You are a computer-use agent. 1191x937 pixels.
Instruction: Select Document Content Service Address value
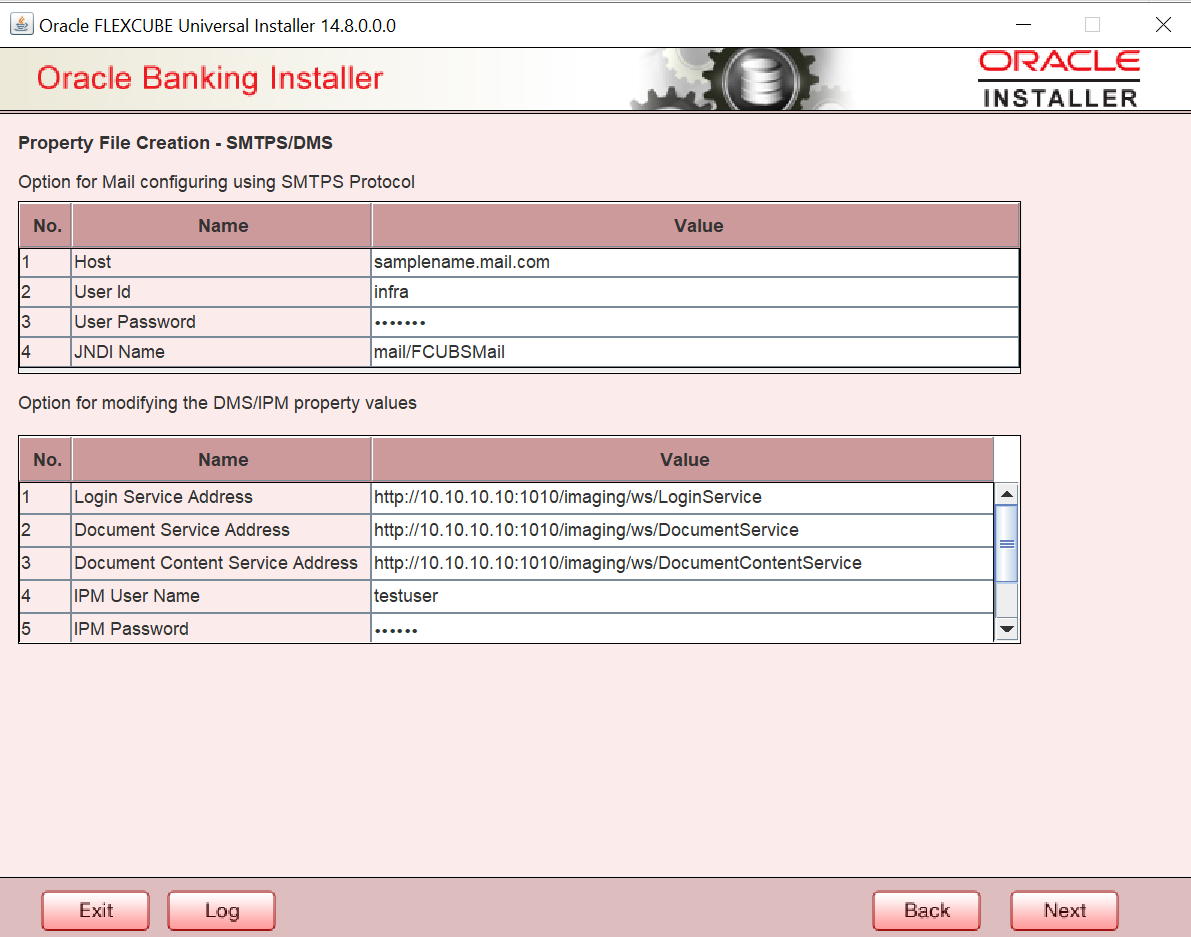(x=681, y=563)
